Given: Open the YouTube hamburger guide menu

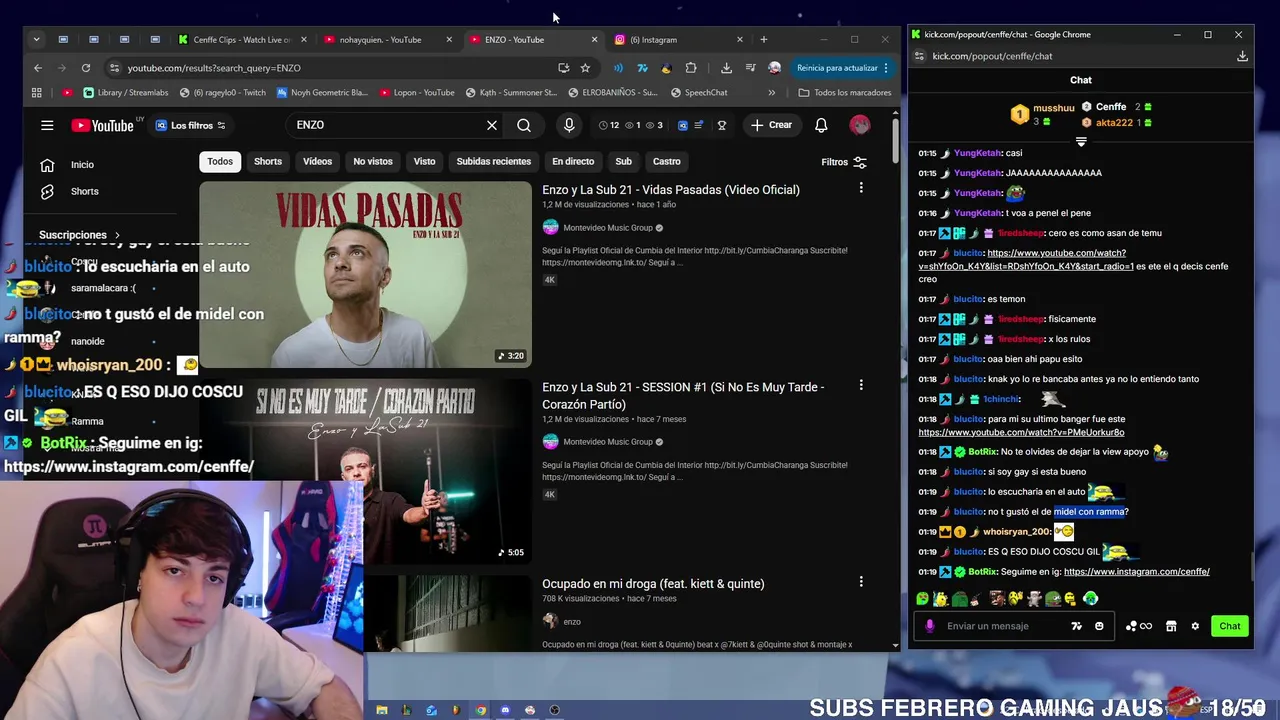Looking at the screenshot, I should pos(47,125).
